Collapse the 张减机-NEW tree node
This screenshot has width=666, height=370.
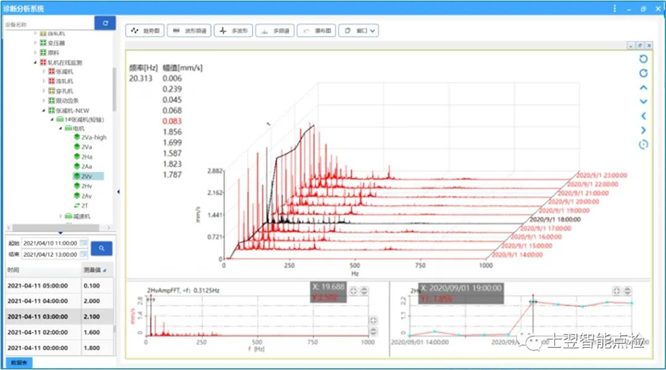point(44,110)
